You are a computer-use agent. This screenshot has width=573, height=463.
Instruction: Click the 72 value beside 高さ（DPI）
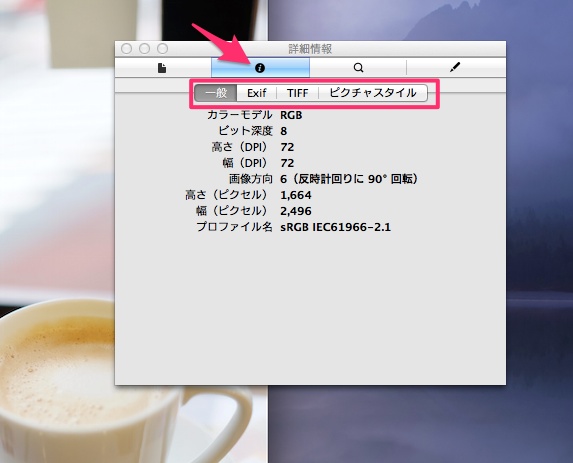[287, 147]
